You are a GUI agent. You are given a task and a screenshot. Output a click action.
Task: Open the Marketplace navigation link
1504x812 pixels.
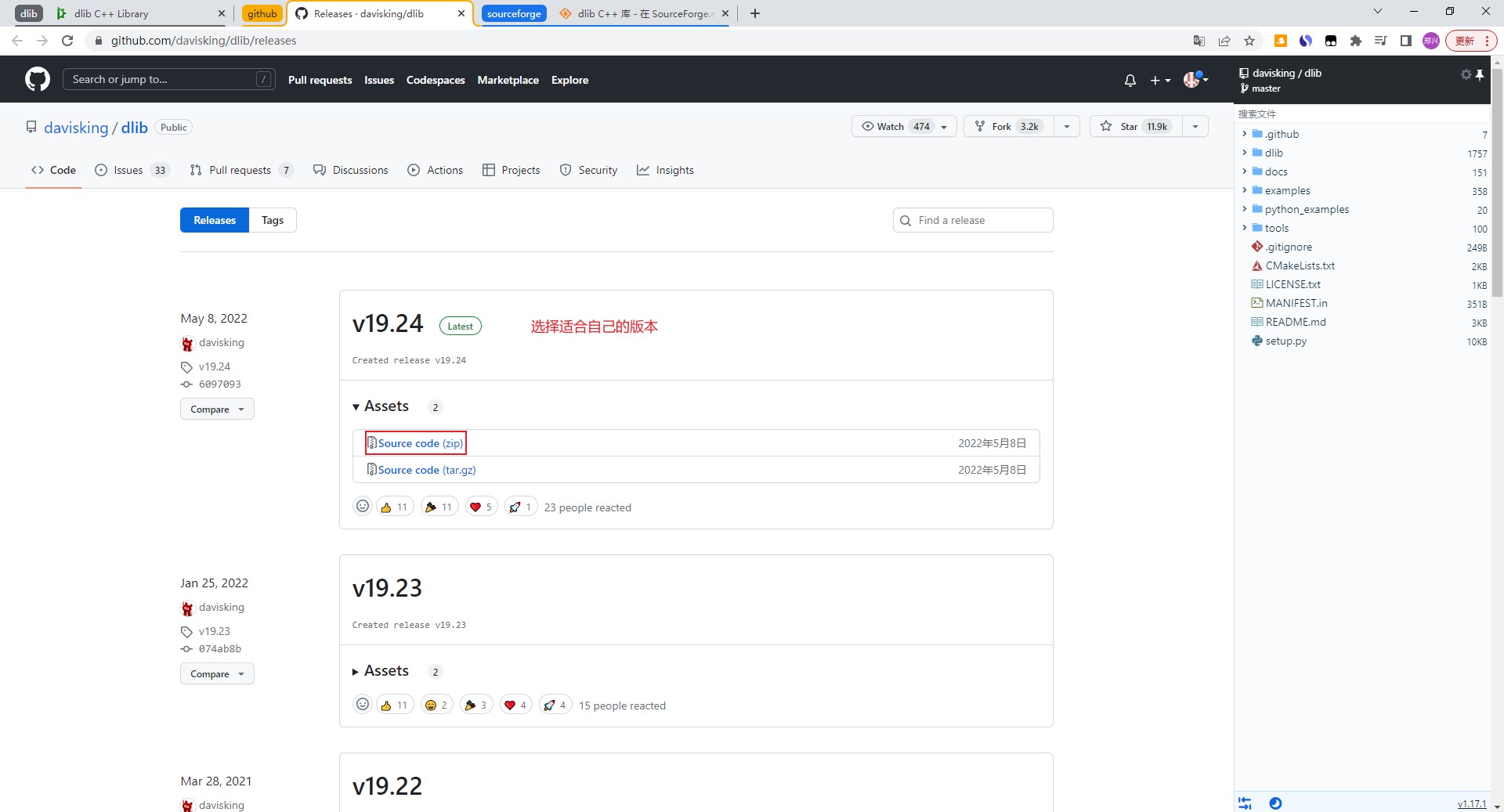[508, 80]
